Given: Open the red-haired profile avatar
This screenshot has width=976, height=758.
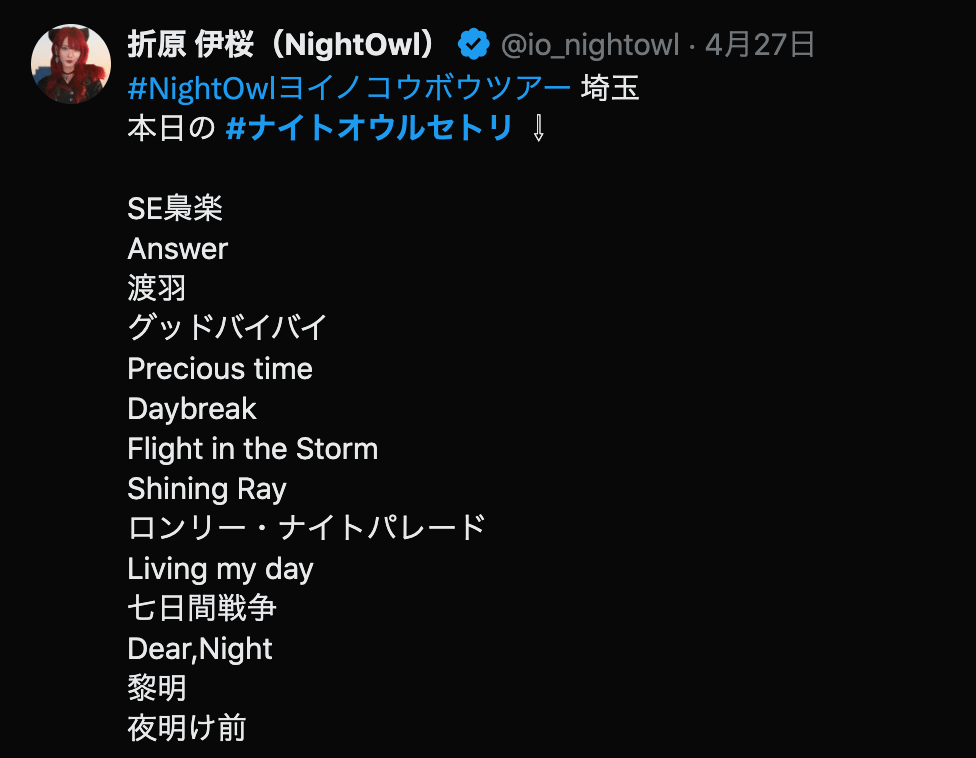Looking at the screenshot, I should coord(71,63).
